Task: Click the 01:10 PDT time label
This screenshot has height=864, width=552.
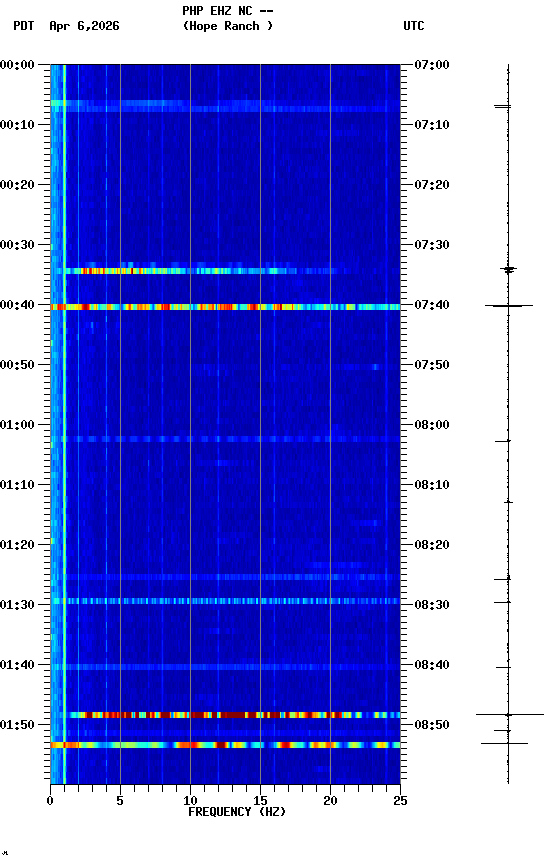Action: 17,485
